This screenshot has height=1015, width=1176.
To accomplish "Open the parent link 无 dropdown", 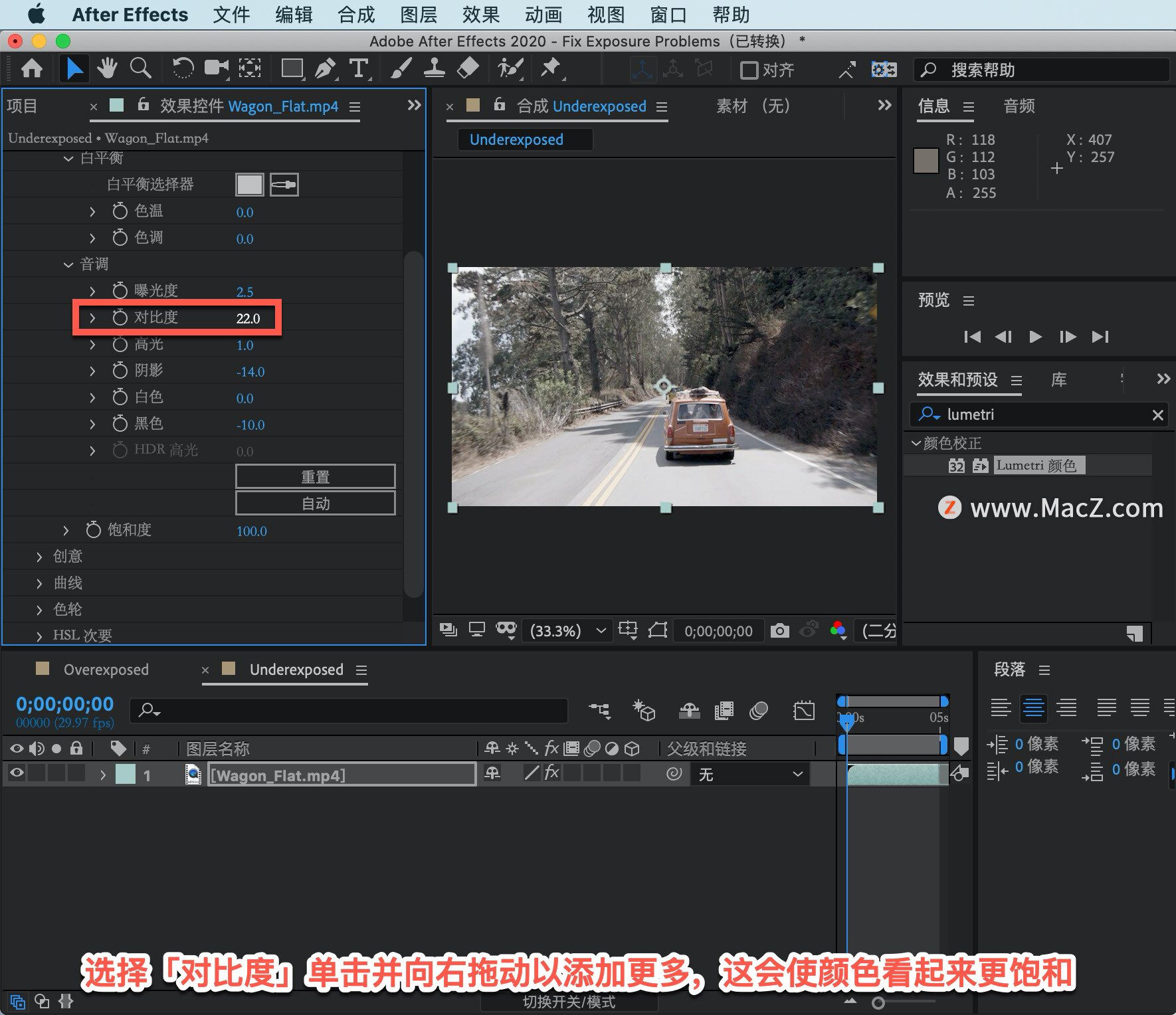I will coord(750,775).
